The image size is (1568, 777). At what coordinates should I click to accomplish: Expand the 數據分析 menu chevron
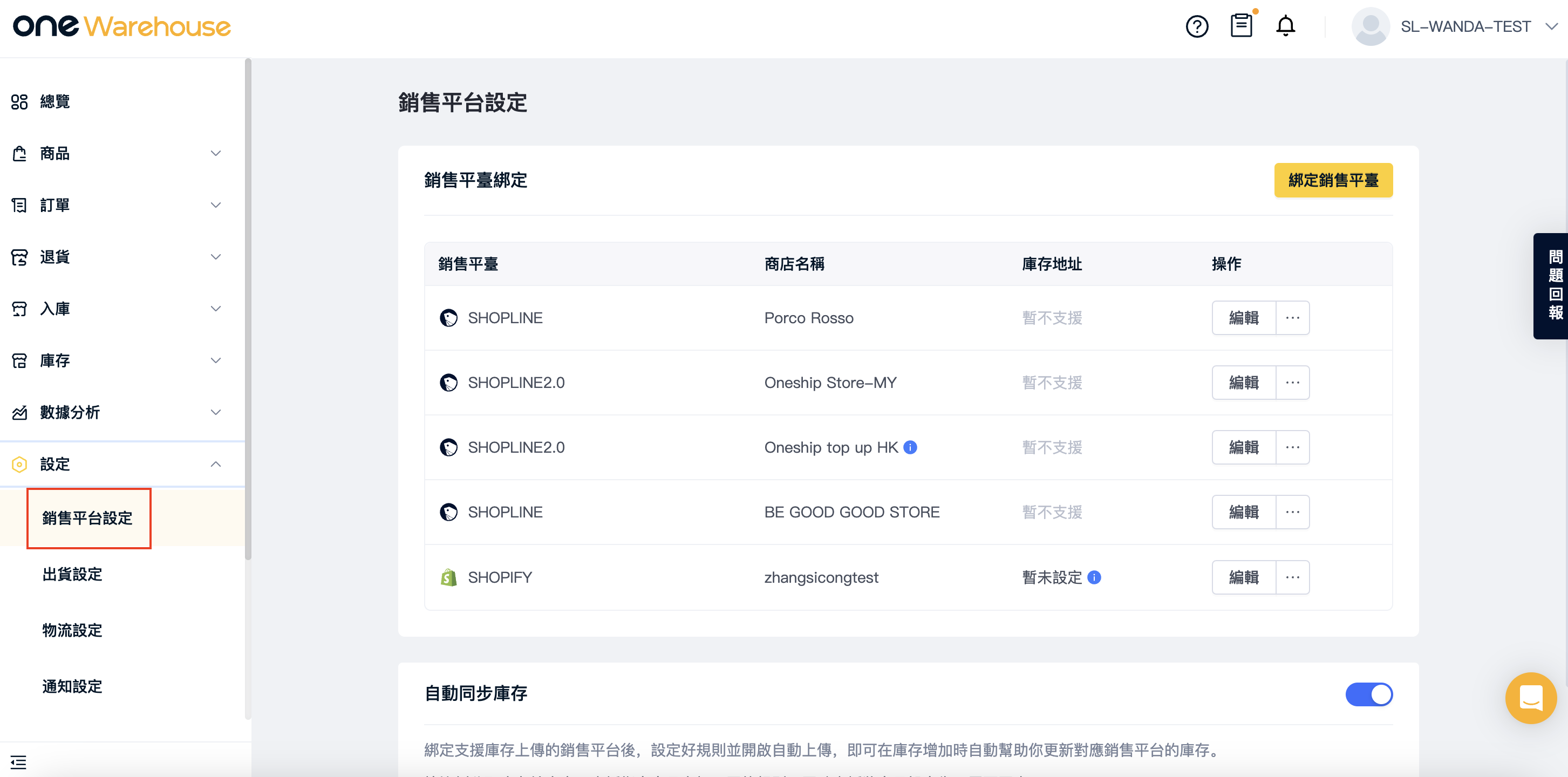(215, 412)
